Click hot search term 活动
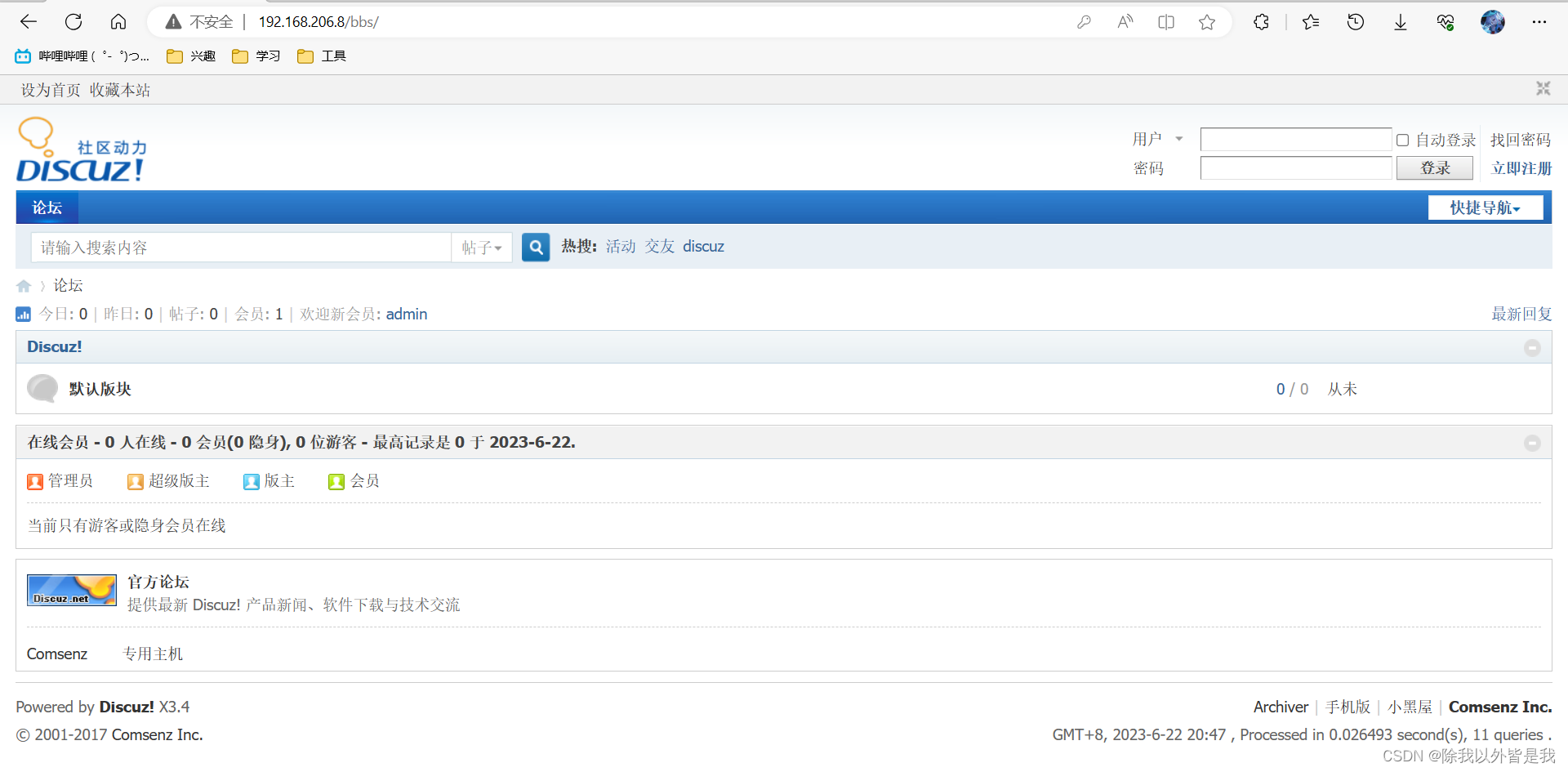The width and height of the screenshot is (1568, 772). click(621, 247)
